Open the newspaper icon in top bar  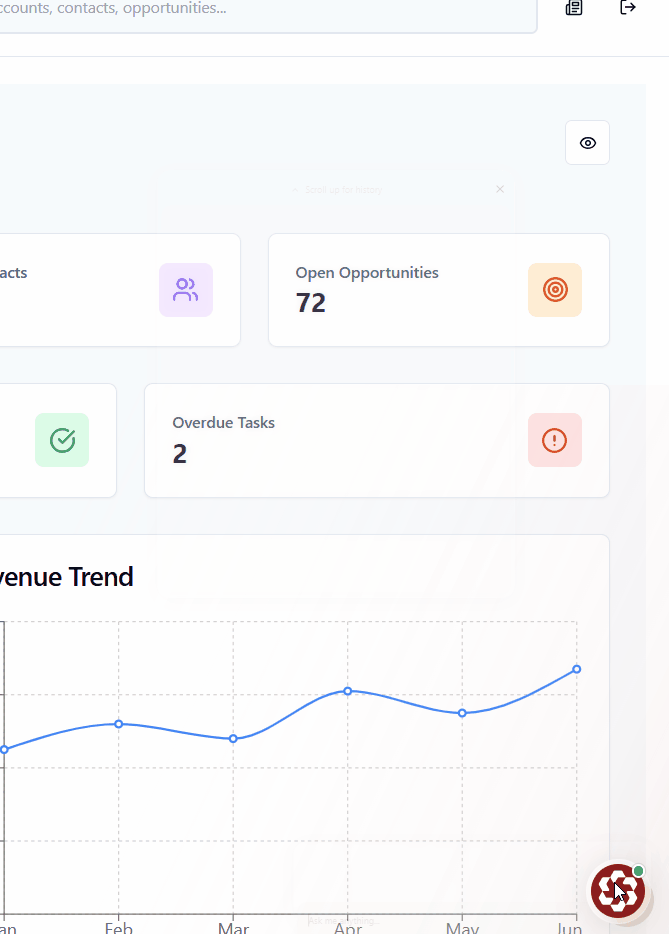pos(574,8)
